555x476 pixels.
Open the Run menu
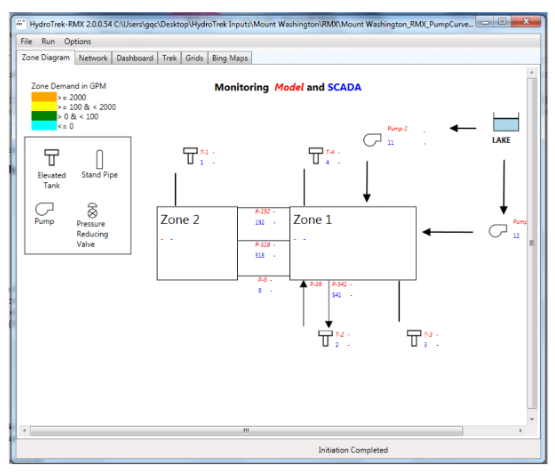pos(48,41)
